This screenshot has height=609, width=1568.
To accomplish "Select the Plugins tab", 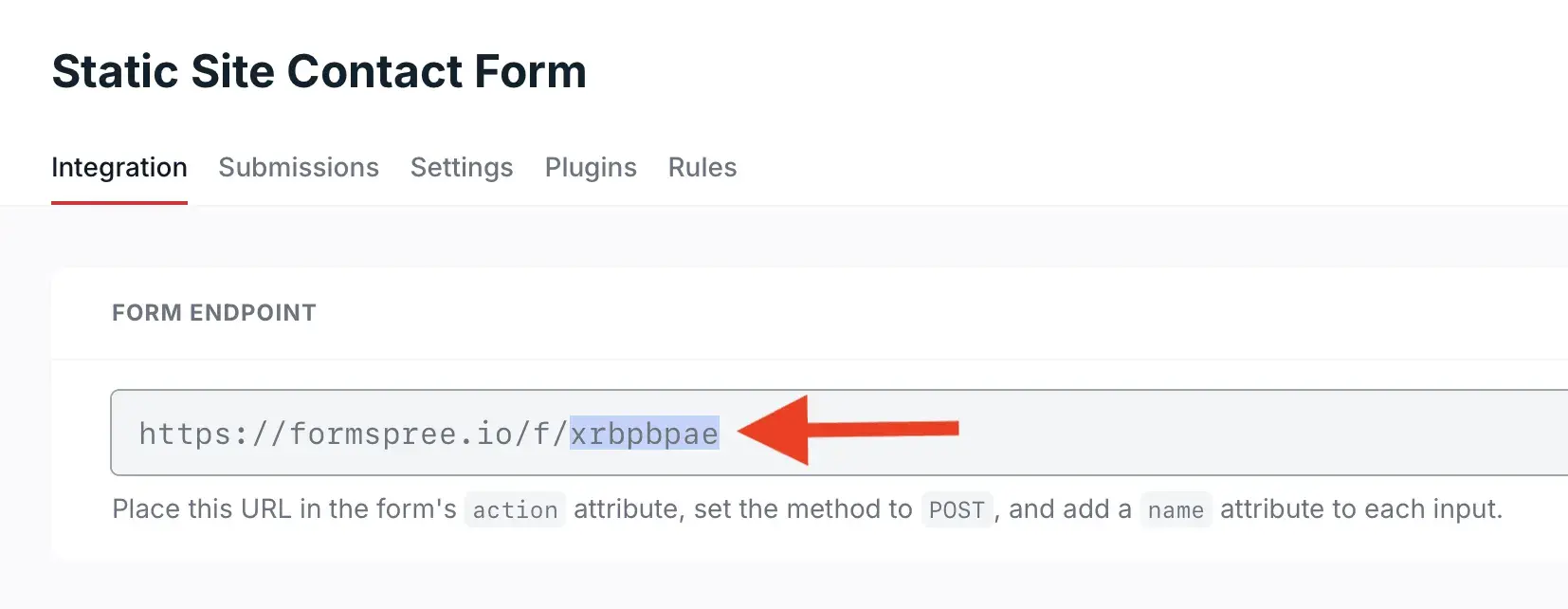I will [x=590, y=168].
